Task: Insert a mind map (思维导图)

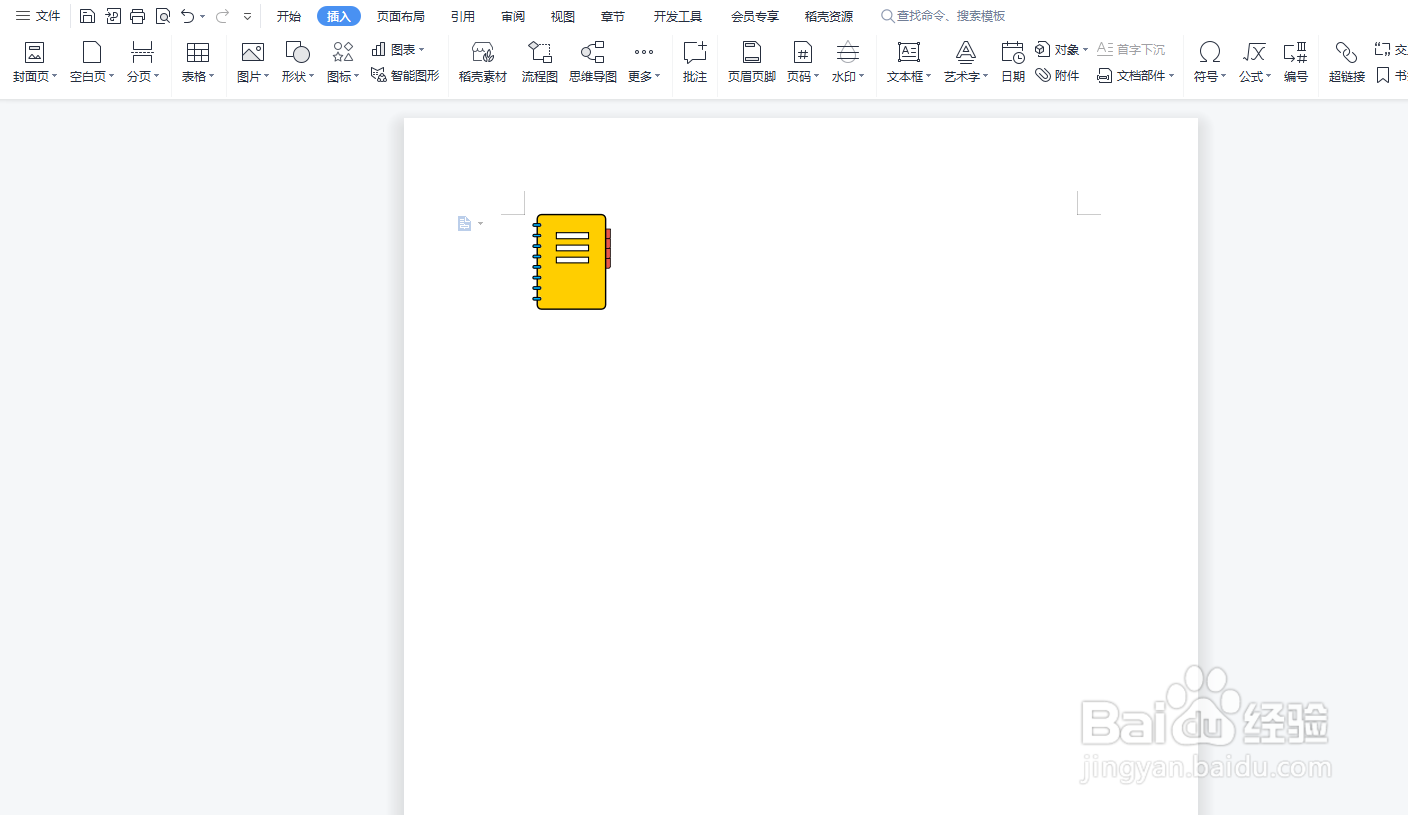Action: (x=593, y=62)
